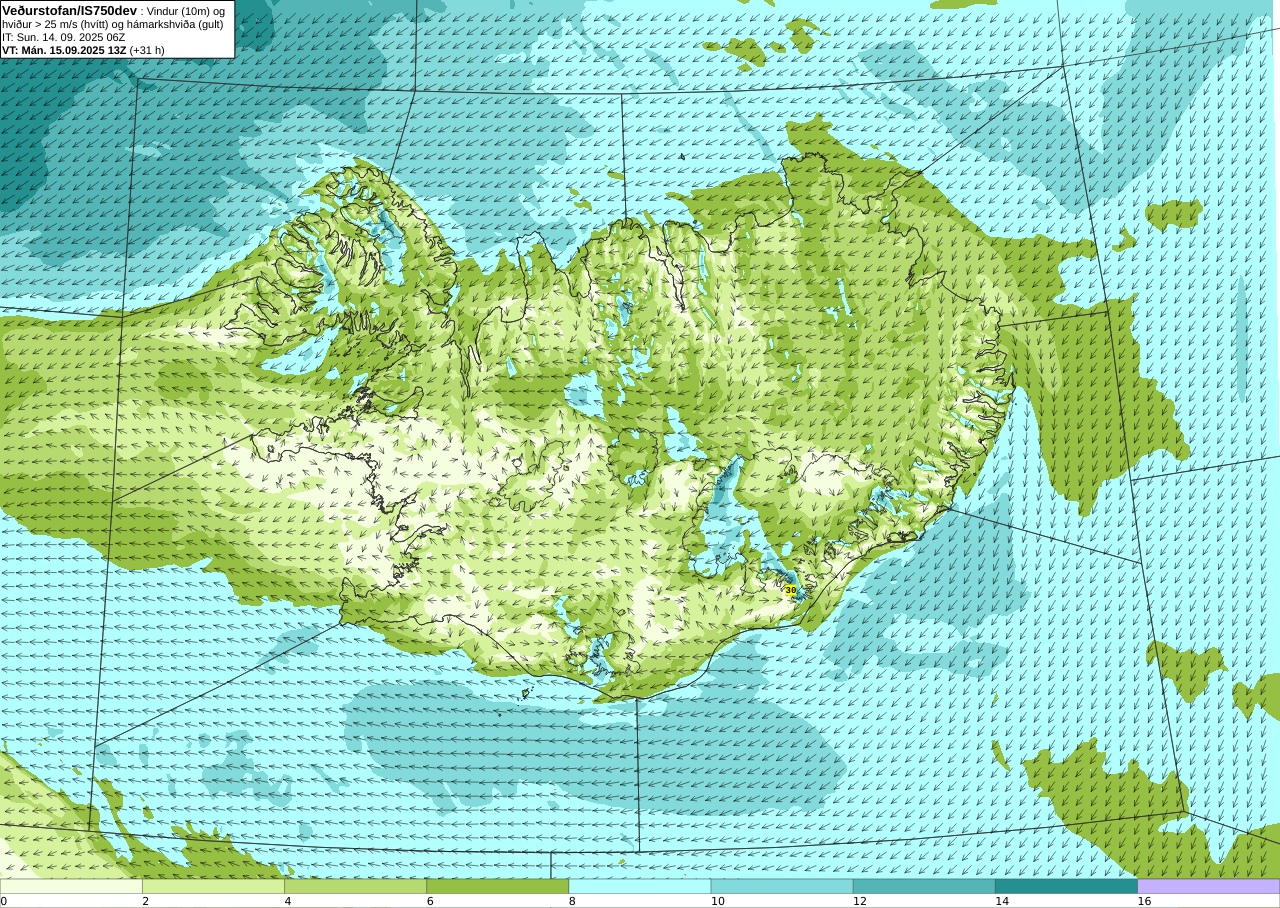1280x908 pixels.
Task: Select the hviður > 25 m/s description line
Action: click(113, 24)
